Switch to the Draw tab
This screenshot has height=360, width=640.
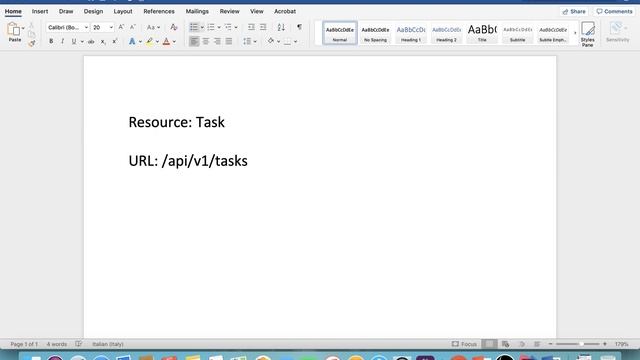click(66, 11)
